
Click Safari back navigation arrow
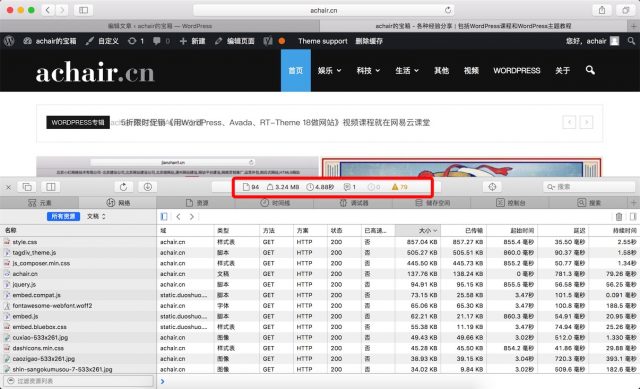(48, 10)
